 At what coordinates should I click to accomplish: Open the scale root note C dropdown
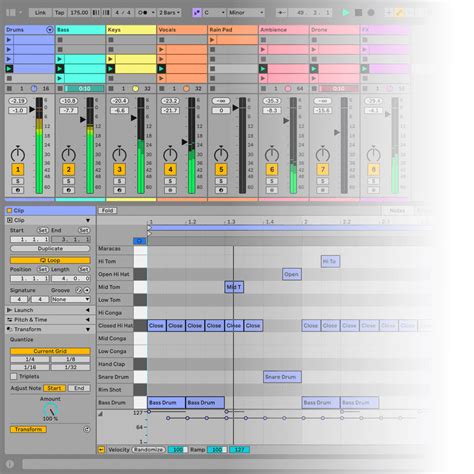(x=215, y=13)
